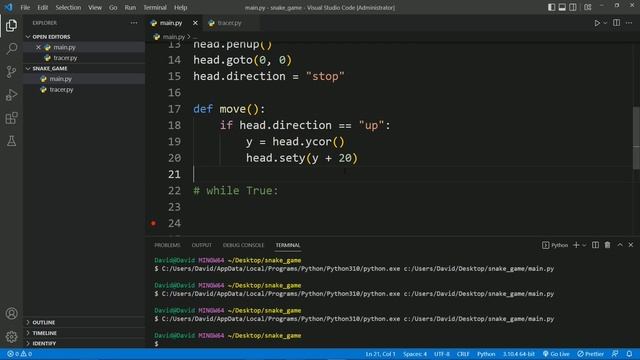
Task: Close main.py in Open Editors list
Action: (38, 47)
